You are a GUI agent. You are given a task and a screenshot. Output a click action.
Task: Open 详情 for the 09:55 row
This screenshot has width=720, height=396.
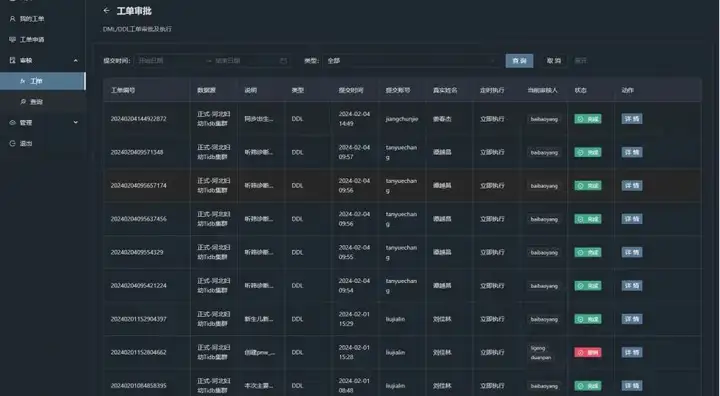[x=632, y=252]
